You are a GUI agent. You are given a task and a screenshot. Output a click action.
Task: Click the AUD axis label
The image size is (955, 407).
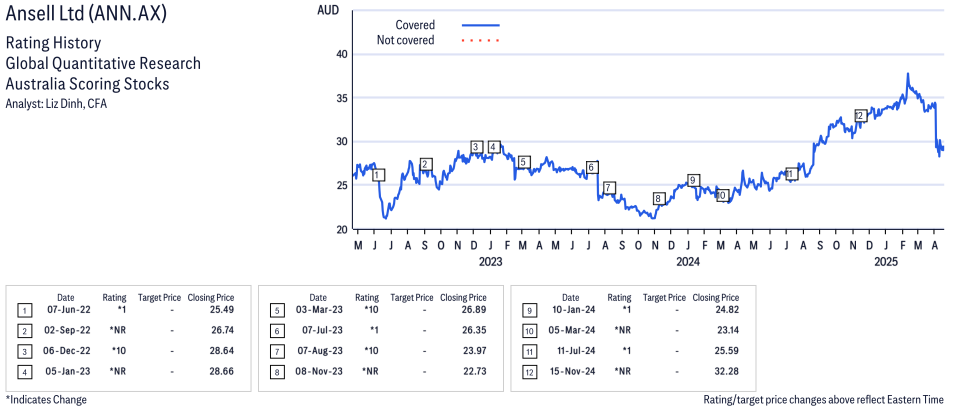[x=329, y=10]
